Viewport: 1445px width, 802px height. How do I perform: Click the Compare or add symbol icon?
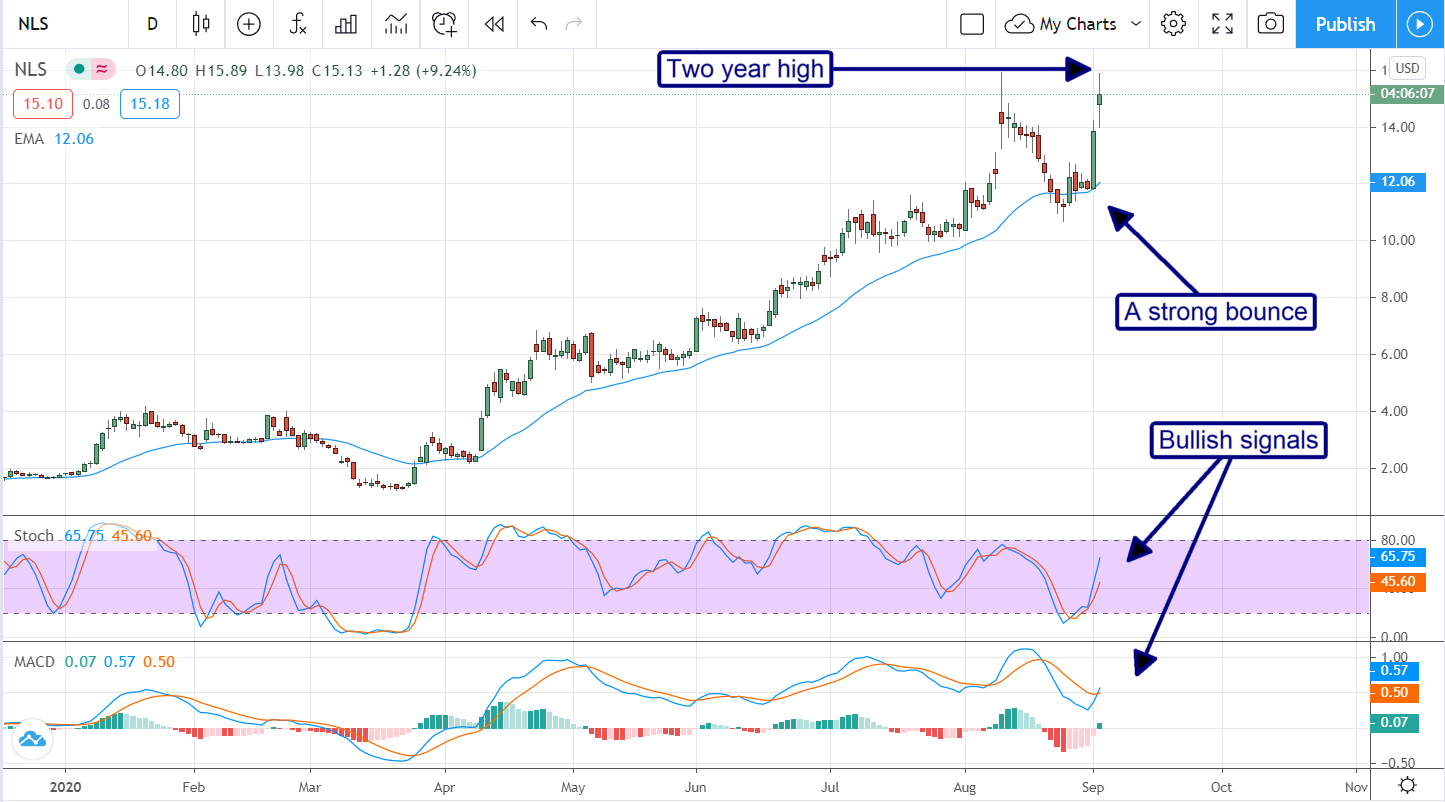[249, 24]
